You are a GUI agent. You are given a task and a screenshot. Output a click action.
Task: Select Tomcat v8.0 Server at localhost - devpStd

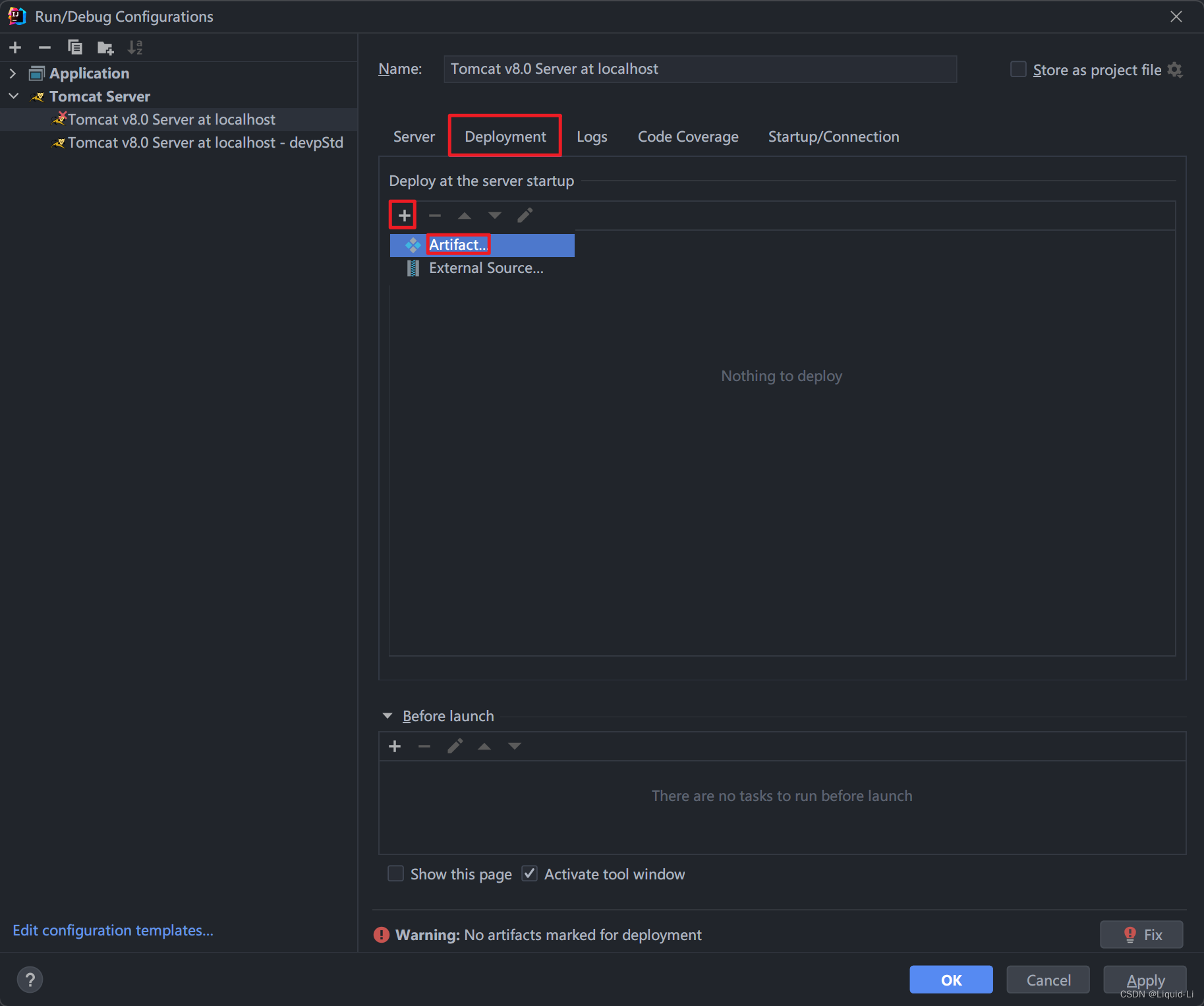[x=206, y=142]
